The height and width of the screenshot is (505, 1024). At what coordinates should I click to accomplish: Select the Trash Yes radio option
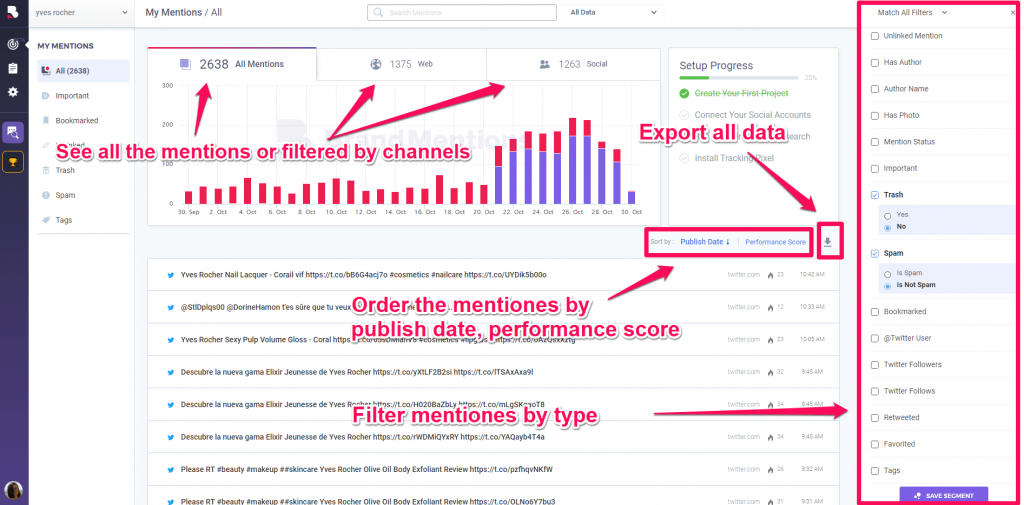pos(888,215)
